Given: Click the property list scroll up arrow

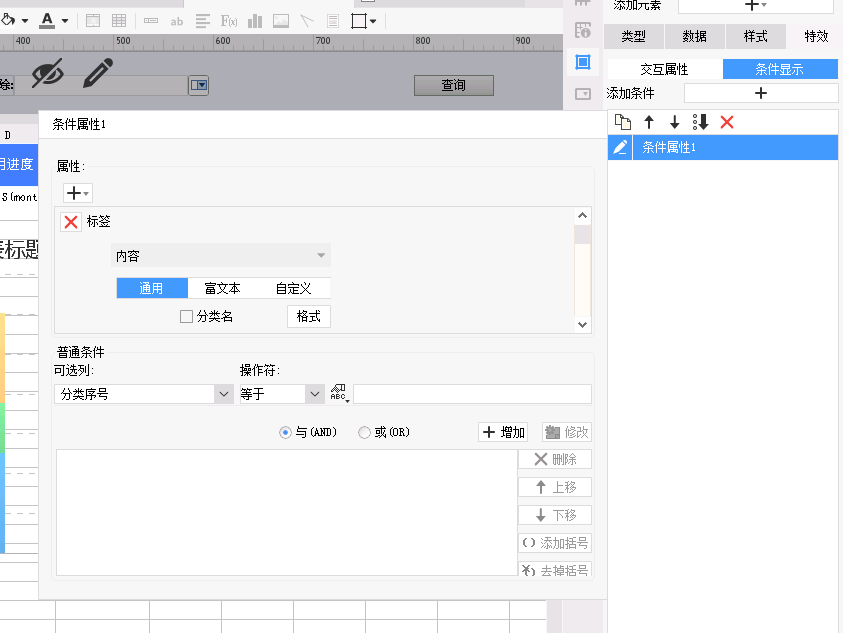Looking at the screenshot, I should click(582, 216).
